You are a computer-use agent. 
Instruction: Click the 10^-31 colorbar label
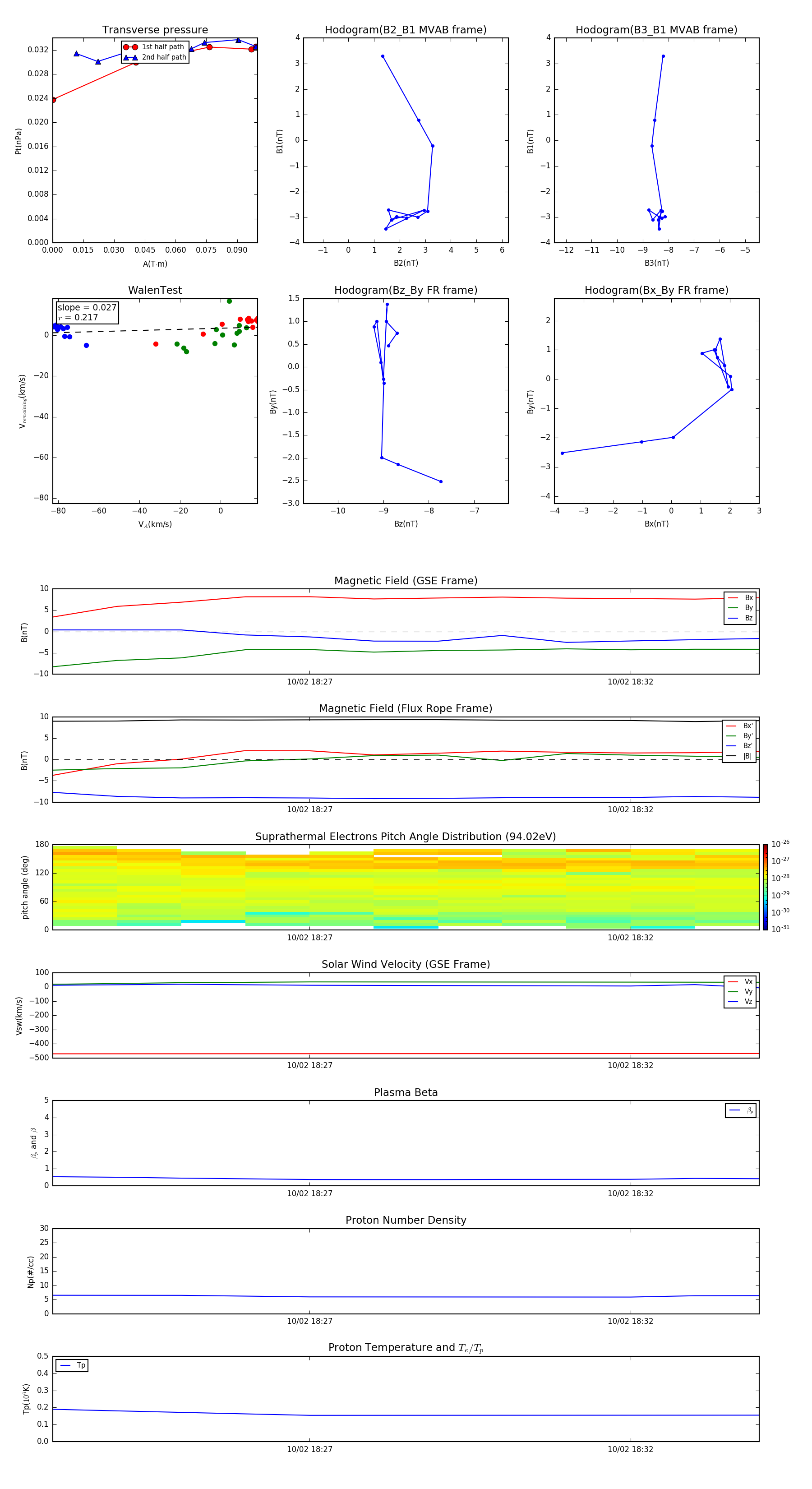(x=780, y=929)
